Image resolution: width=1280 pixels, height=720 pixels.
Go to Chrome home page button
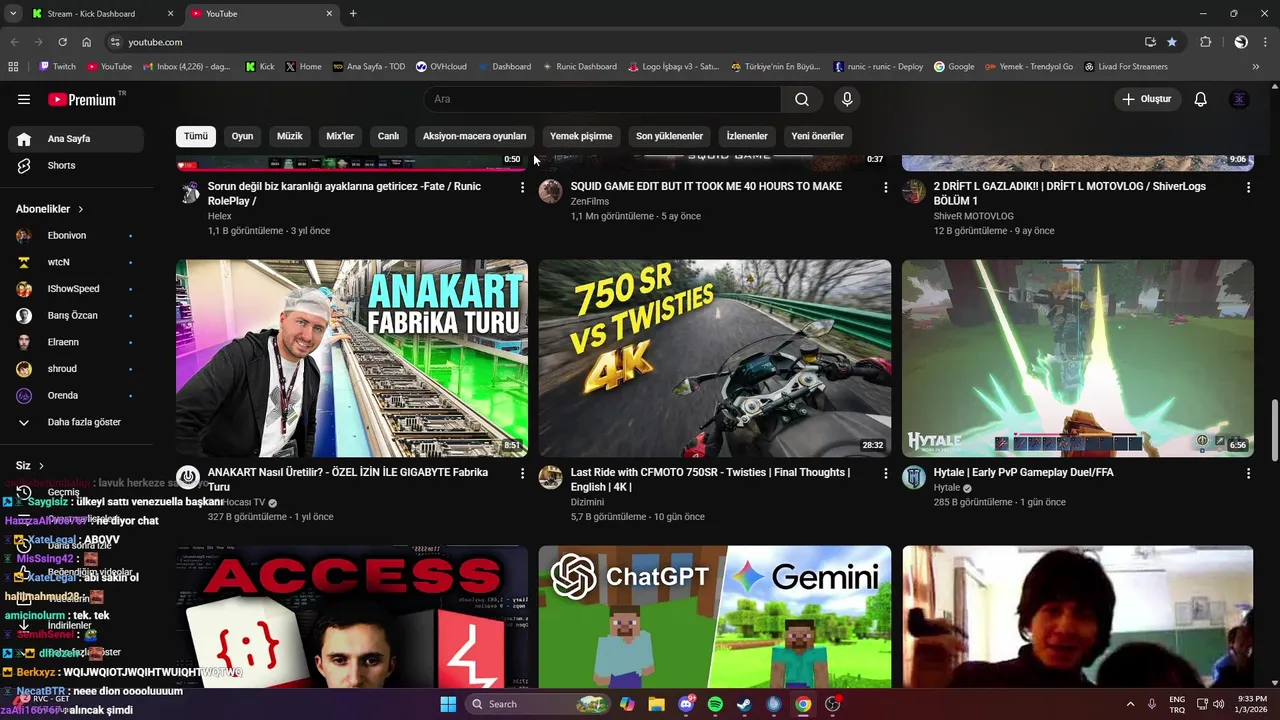point(87,42)
